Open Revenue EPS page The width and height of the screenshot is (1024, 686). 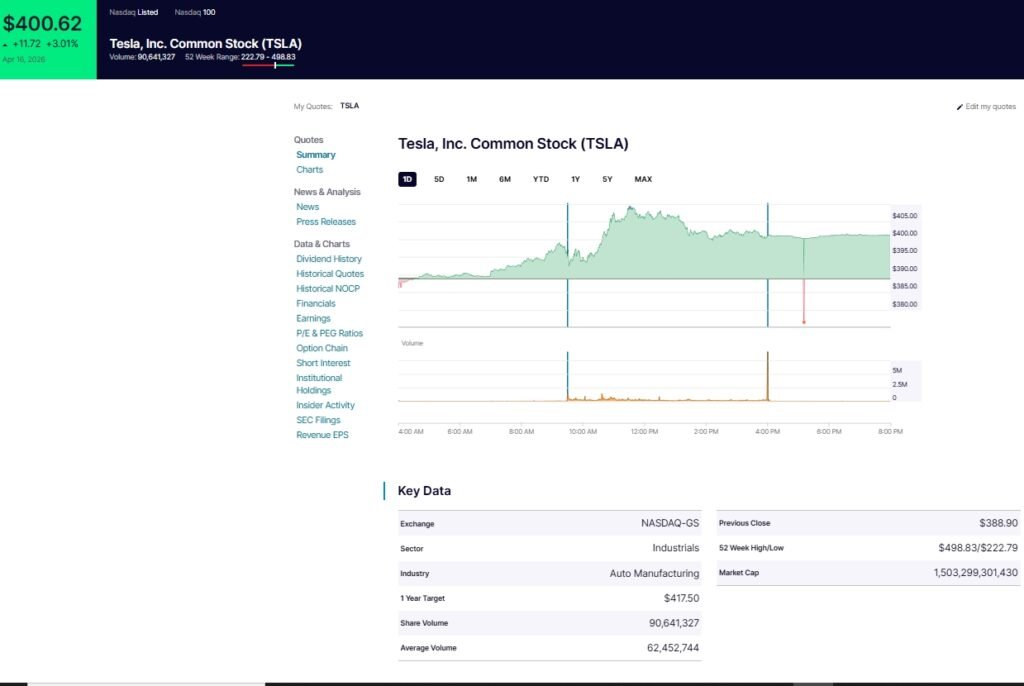(x=322, y=434)
